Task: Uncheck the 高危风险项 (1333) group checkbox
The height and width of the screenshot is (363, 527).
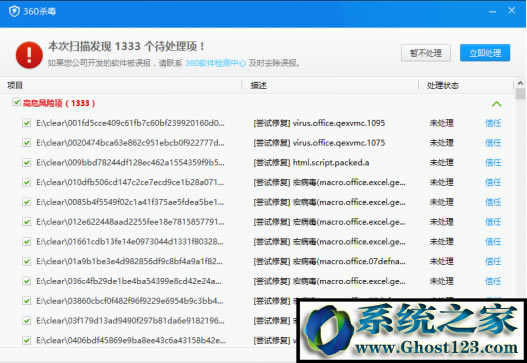Action: tap(16, 102)
